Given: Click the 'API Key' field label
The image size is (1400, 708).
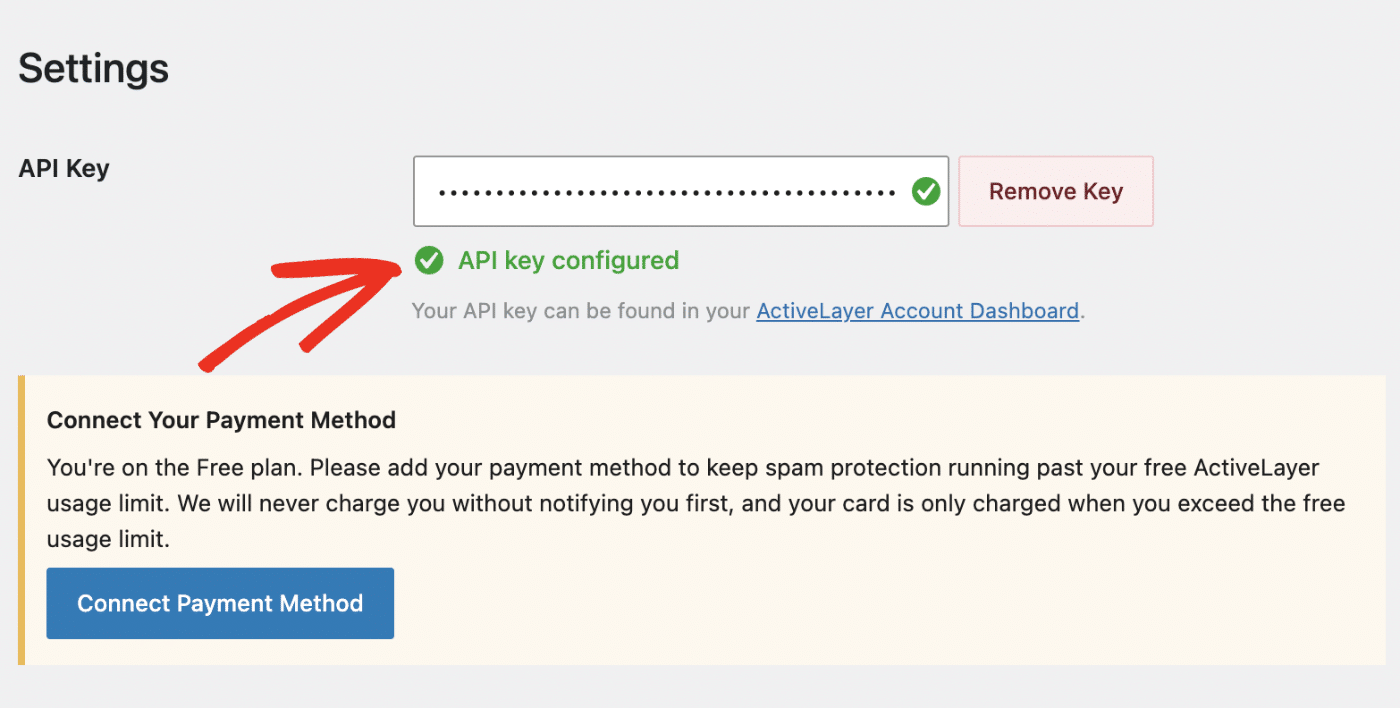Looking at the screenshot, I should (x=64, y=168).
